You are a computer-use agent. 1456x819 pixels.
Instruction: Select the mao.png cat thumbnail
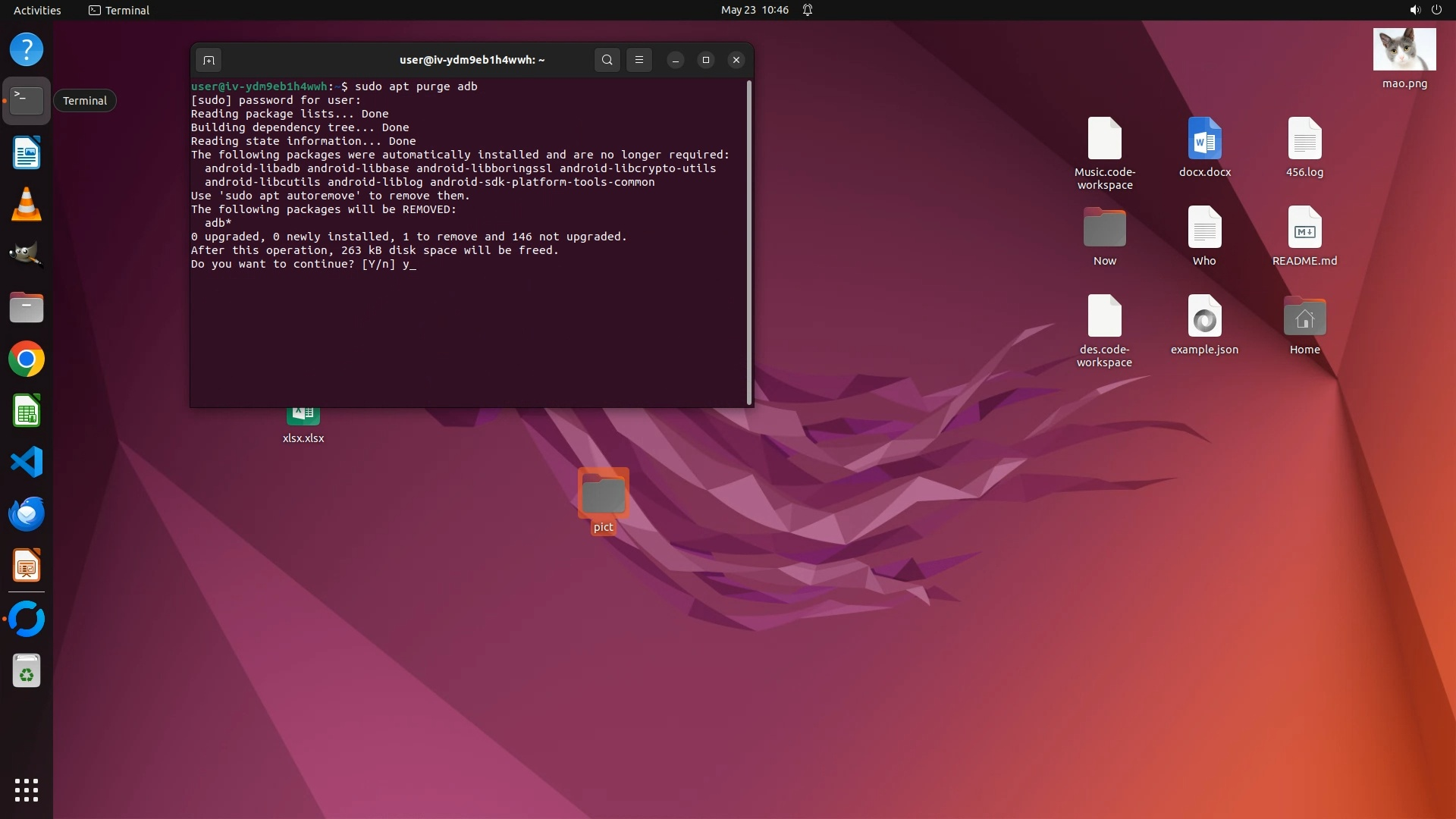[1404, 50]
